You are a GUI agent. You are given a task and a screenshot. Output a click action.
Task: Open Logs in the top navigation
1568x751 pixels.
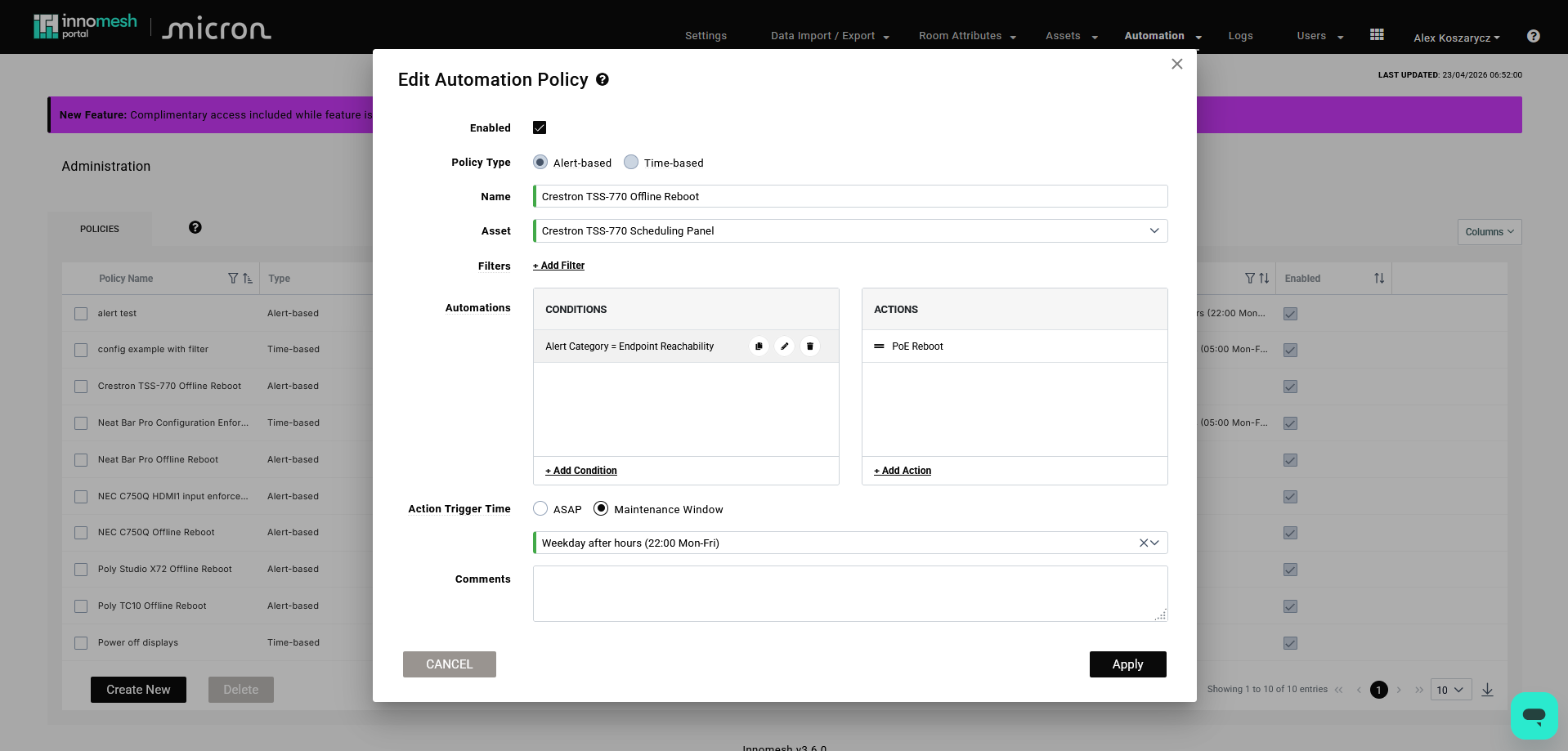1240,36
